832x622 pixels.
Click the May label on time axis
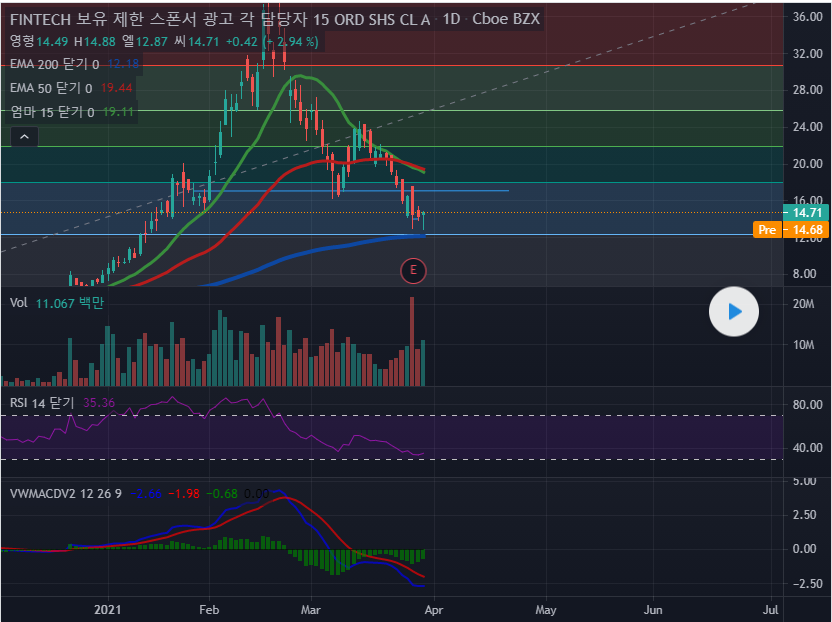(545, 608)
